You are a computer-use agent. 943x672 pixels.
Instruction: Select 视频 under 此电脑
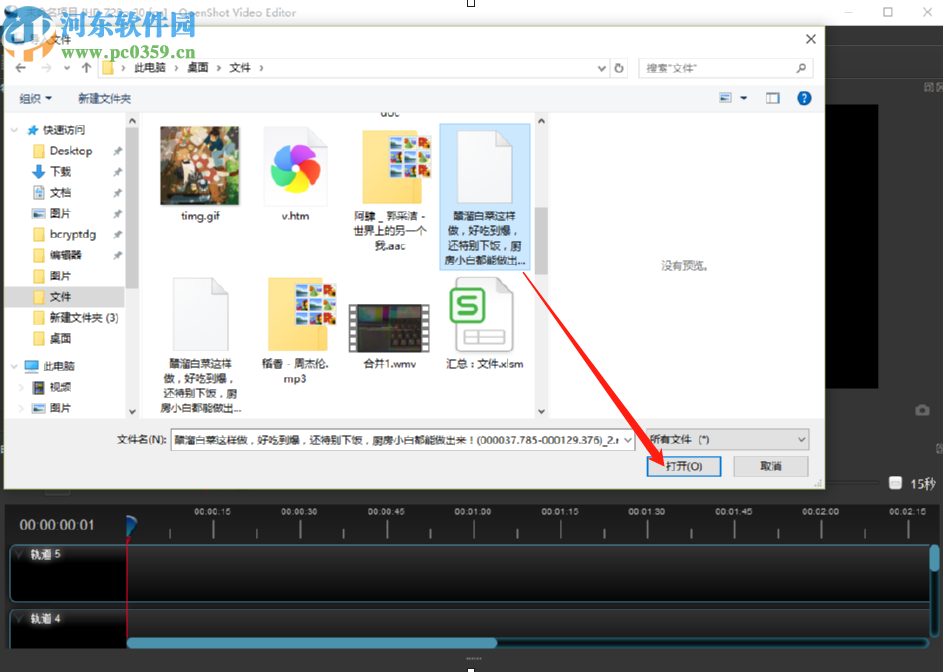click(x=60, y=387)
